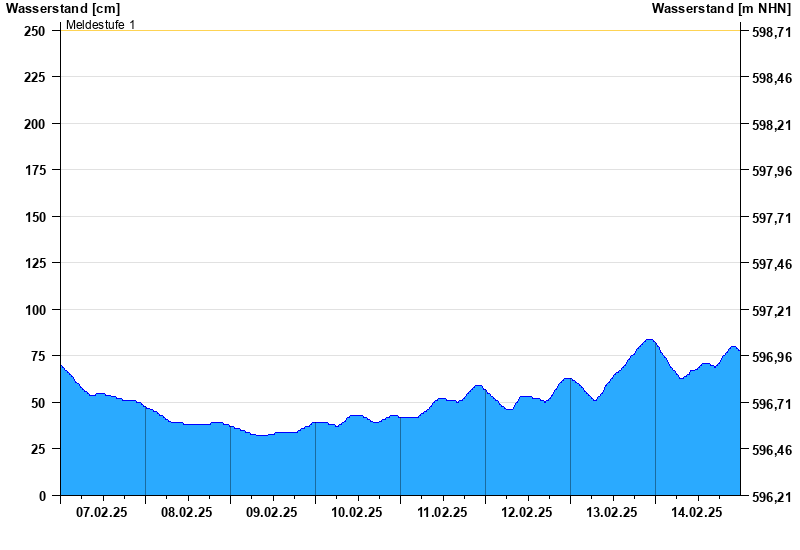Click the 250 tick on the left axis
Screen dimensions: 800x550
click(35, 31)
